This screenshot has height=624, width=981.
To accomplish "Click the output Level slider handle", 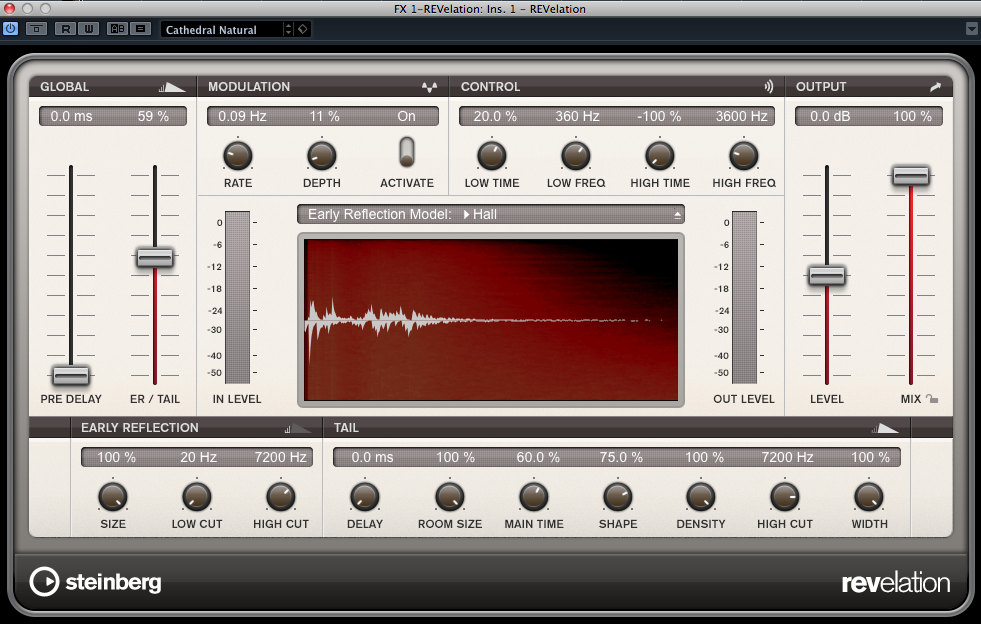I will coord(826,275).
